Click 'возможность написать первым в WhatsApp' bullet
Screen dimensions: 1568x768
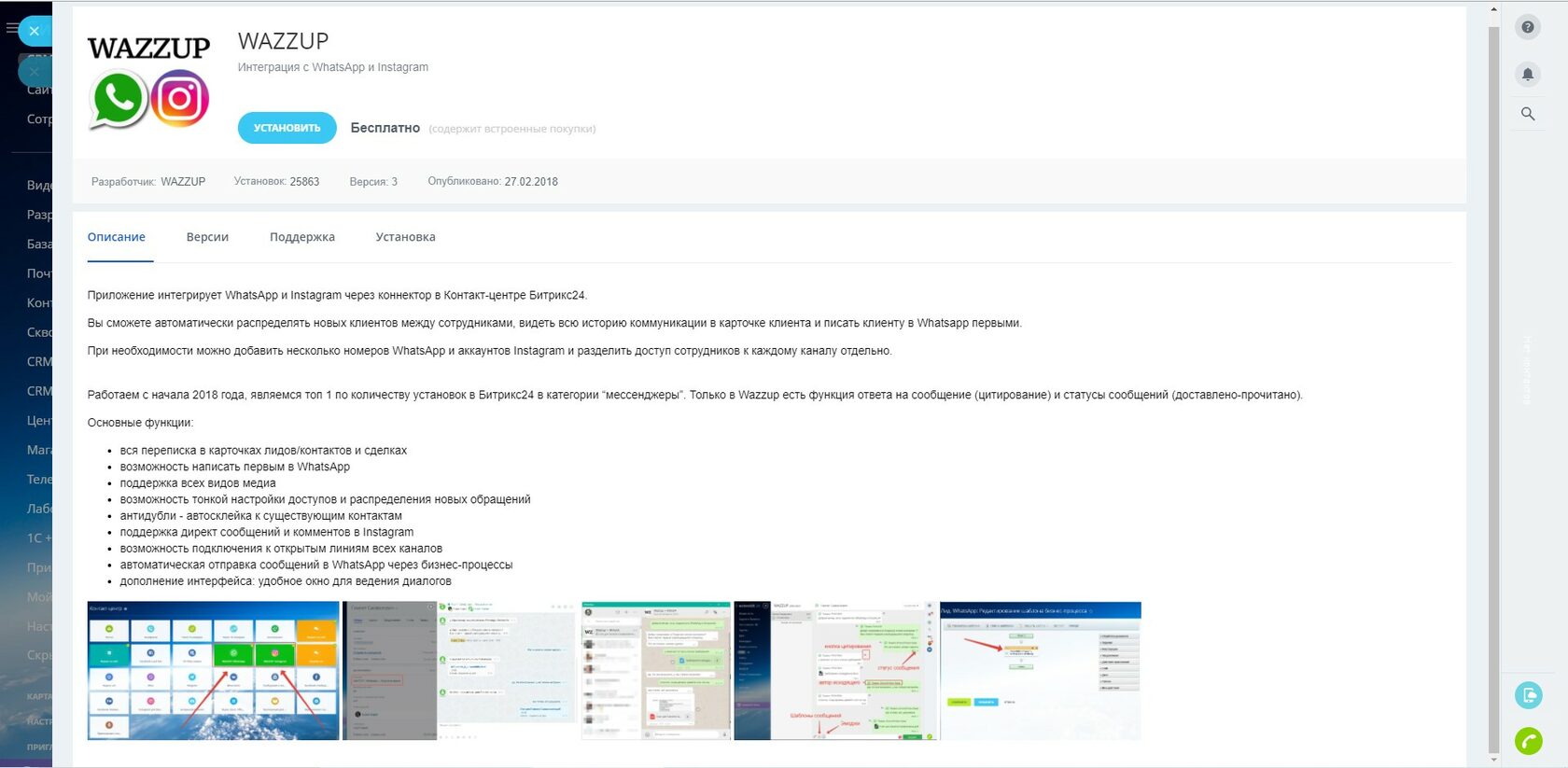click(x=235, y=467)
